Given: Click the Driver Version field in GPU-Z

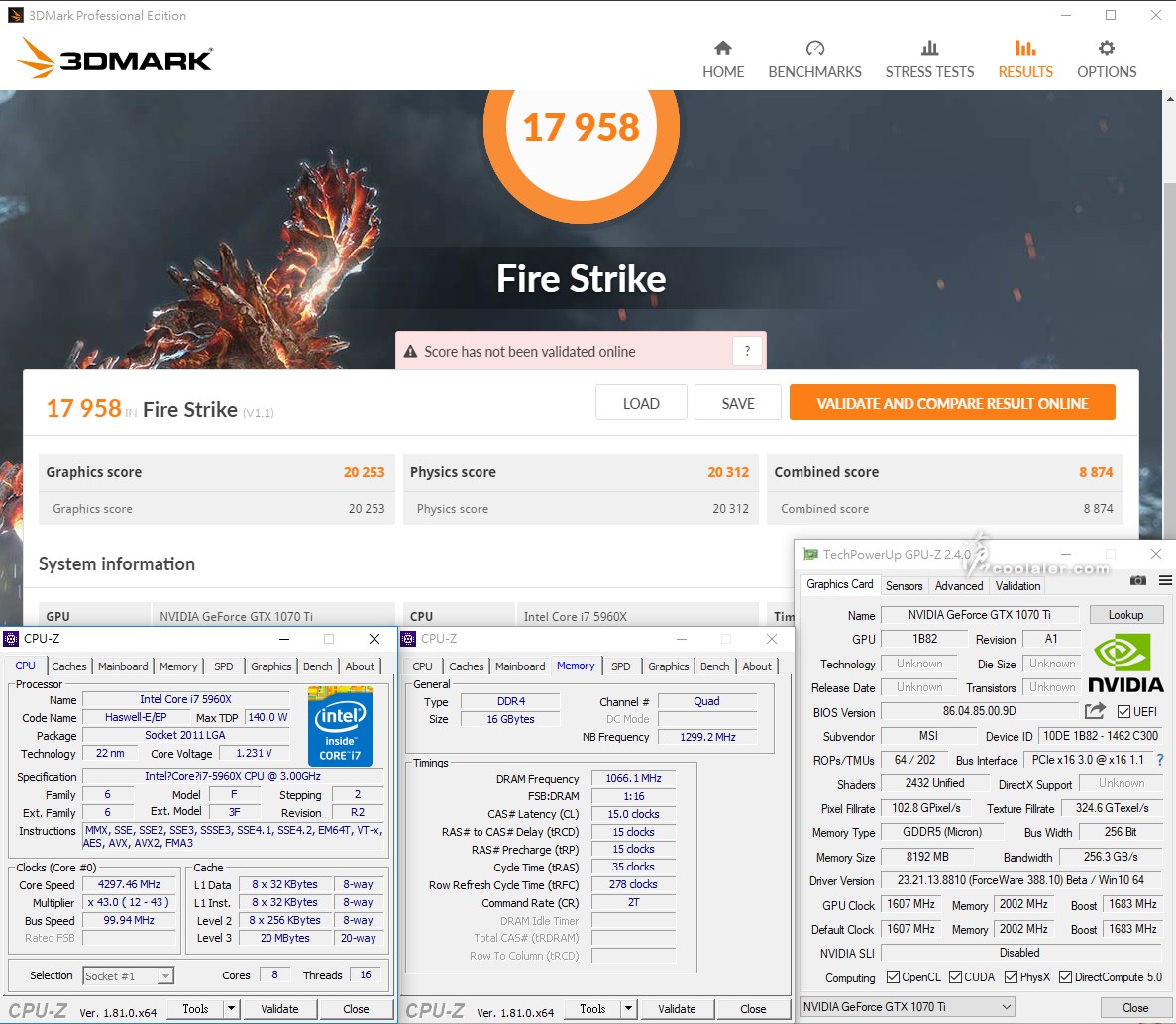Looking at the screenshot, I should tap(1020, 880).
